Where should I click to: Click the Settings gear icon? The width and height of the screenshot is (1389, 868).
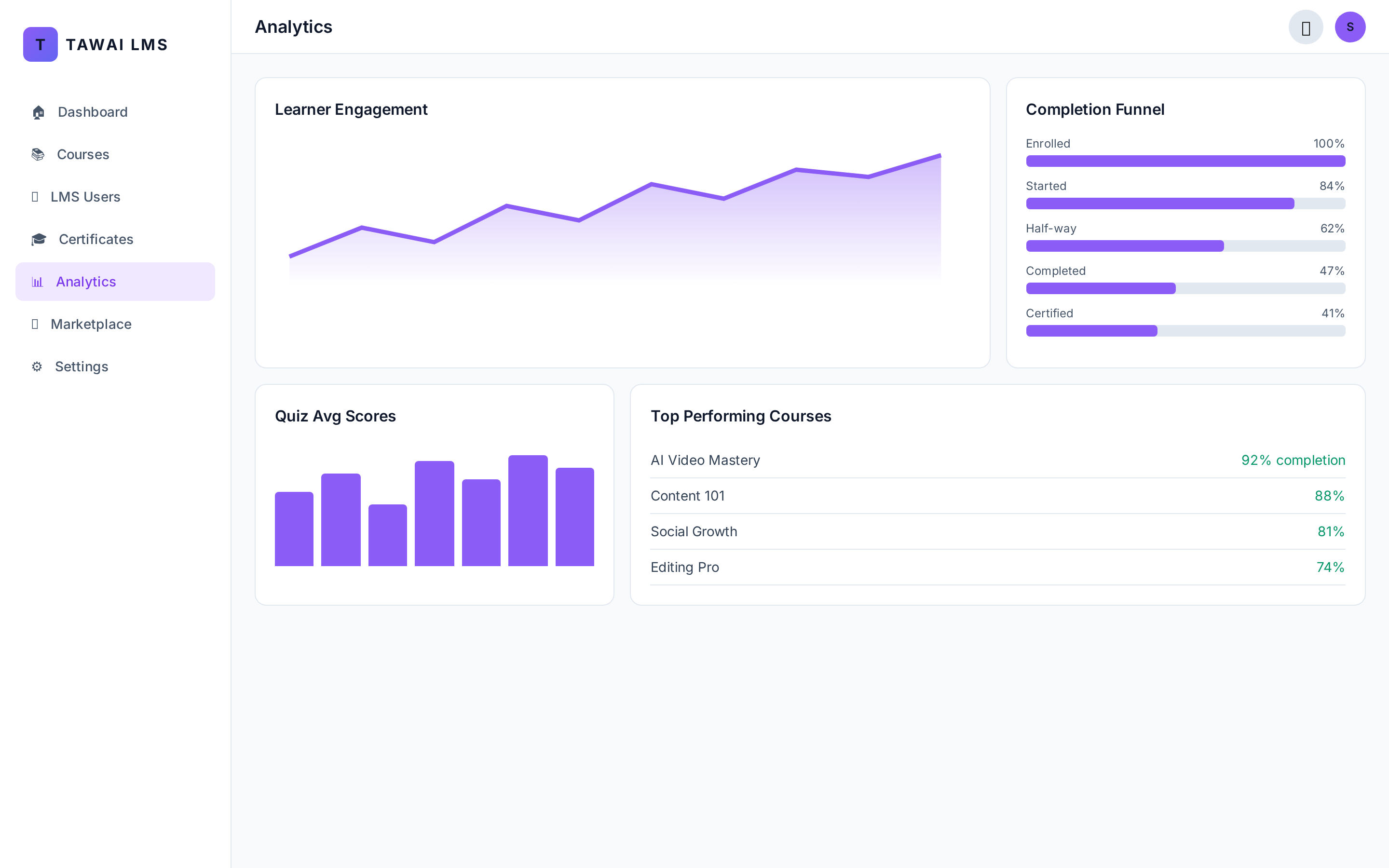37,367
